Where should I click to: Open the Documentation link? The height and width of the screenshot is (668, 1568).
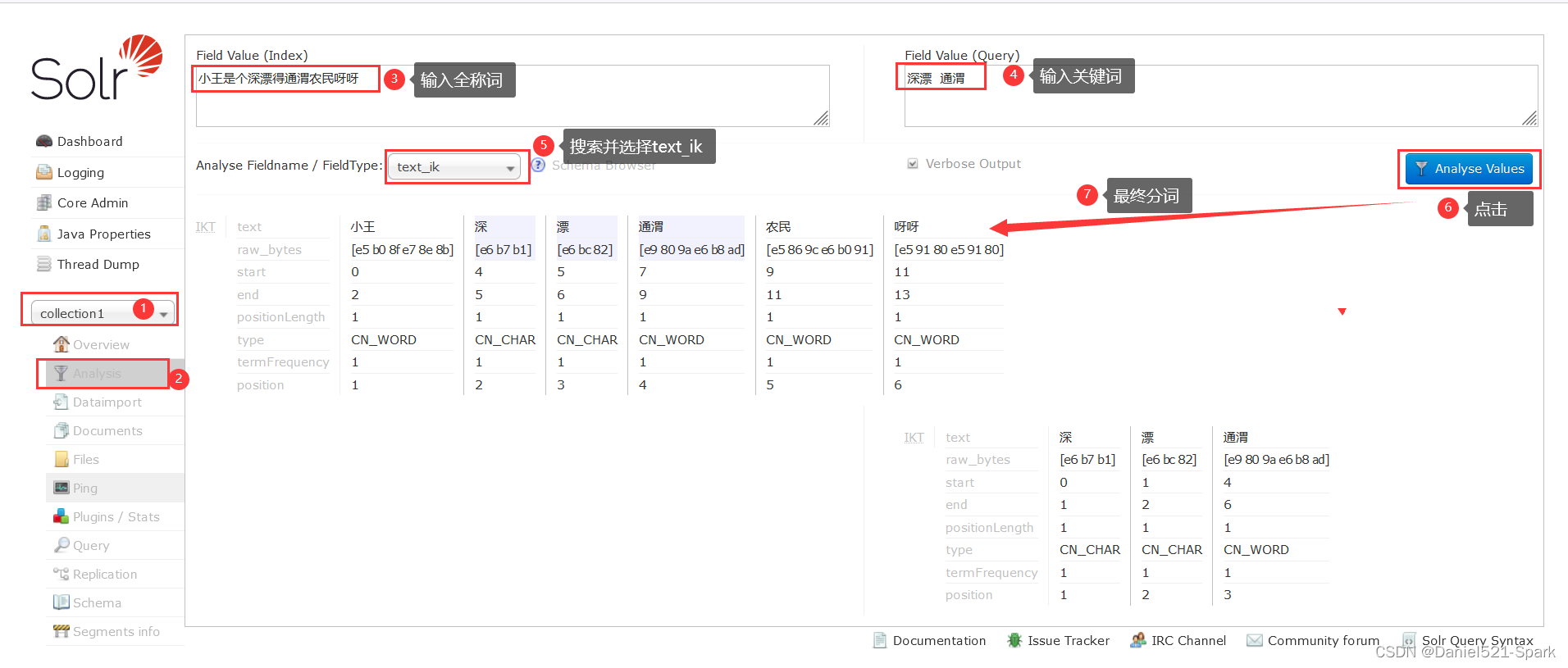point(940,640)
